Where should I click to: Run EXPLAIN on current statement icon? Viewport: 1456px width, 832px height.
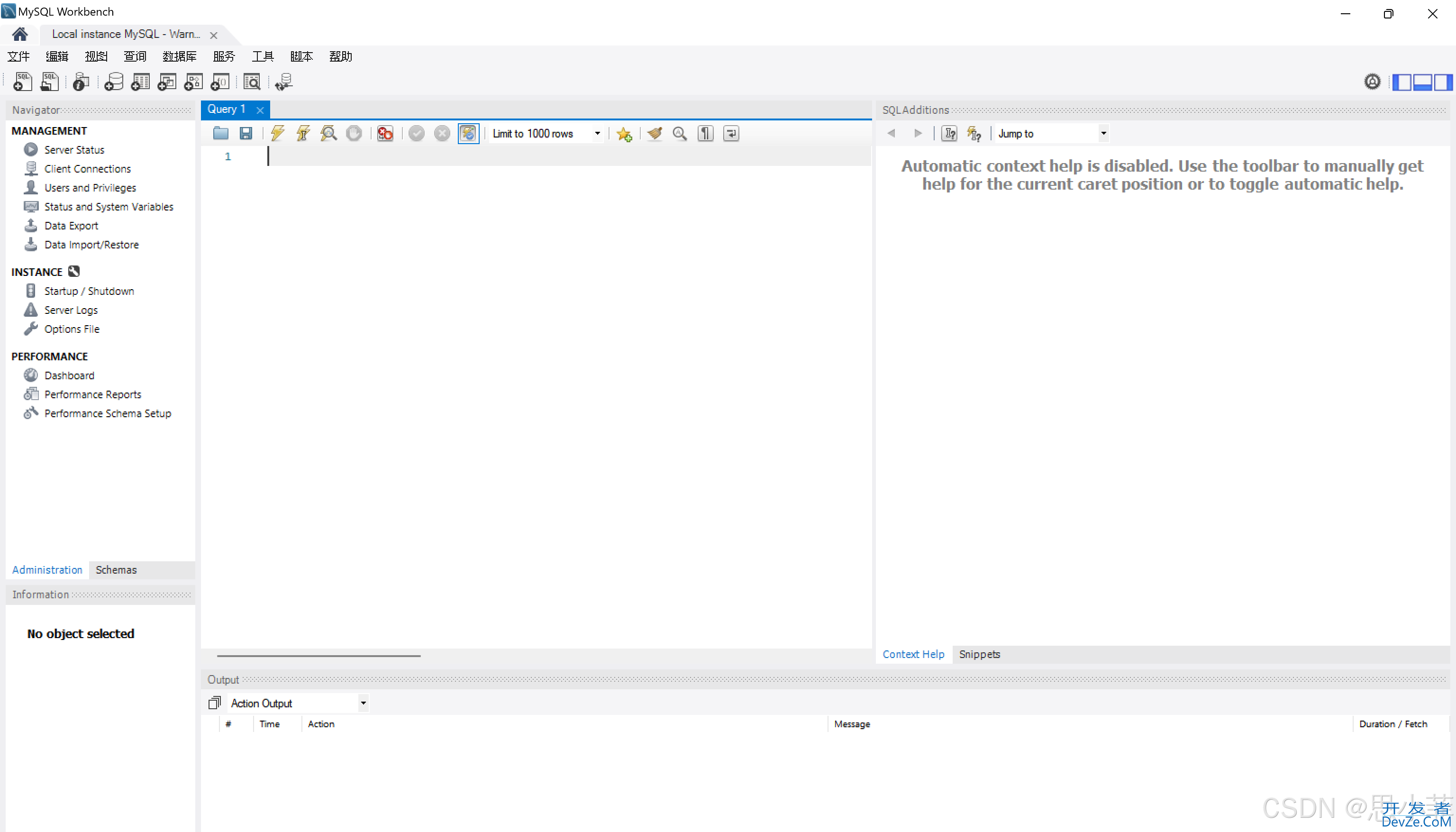[328, 133]
